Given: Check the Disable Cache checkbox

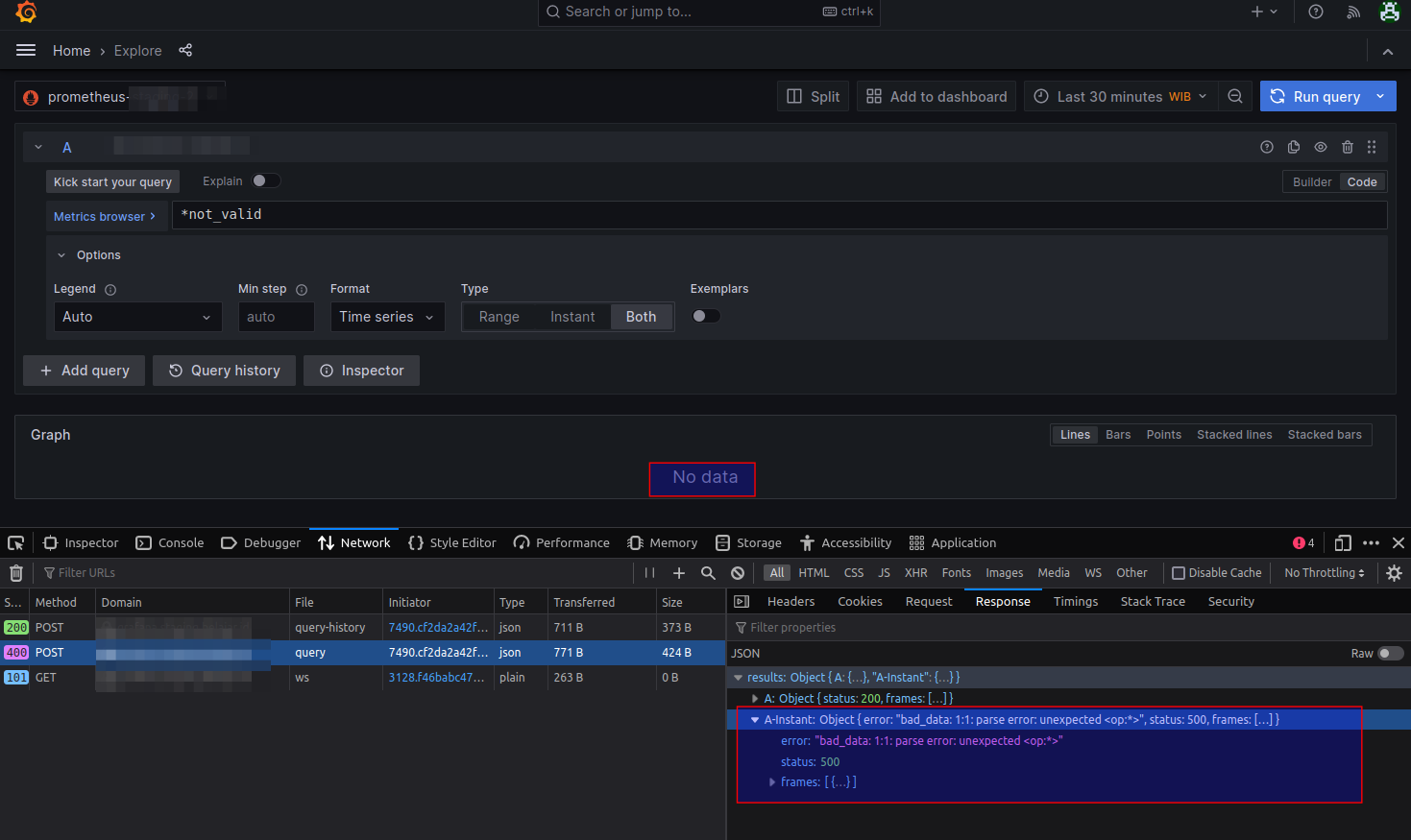Looking at the screenshot, I should click(1179, 573).
